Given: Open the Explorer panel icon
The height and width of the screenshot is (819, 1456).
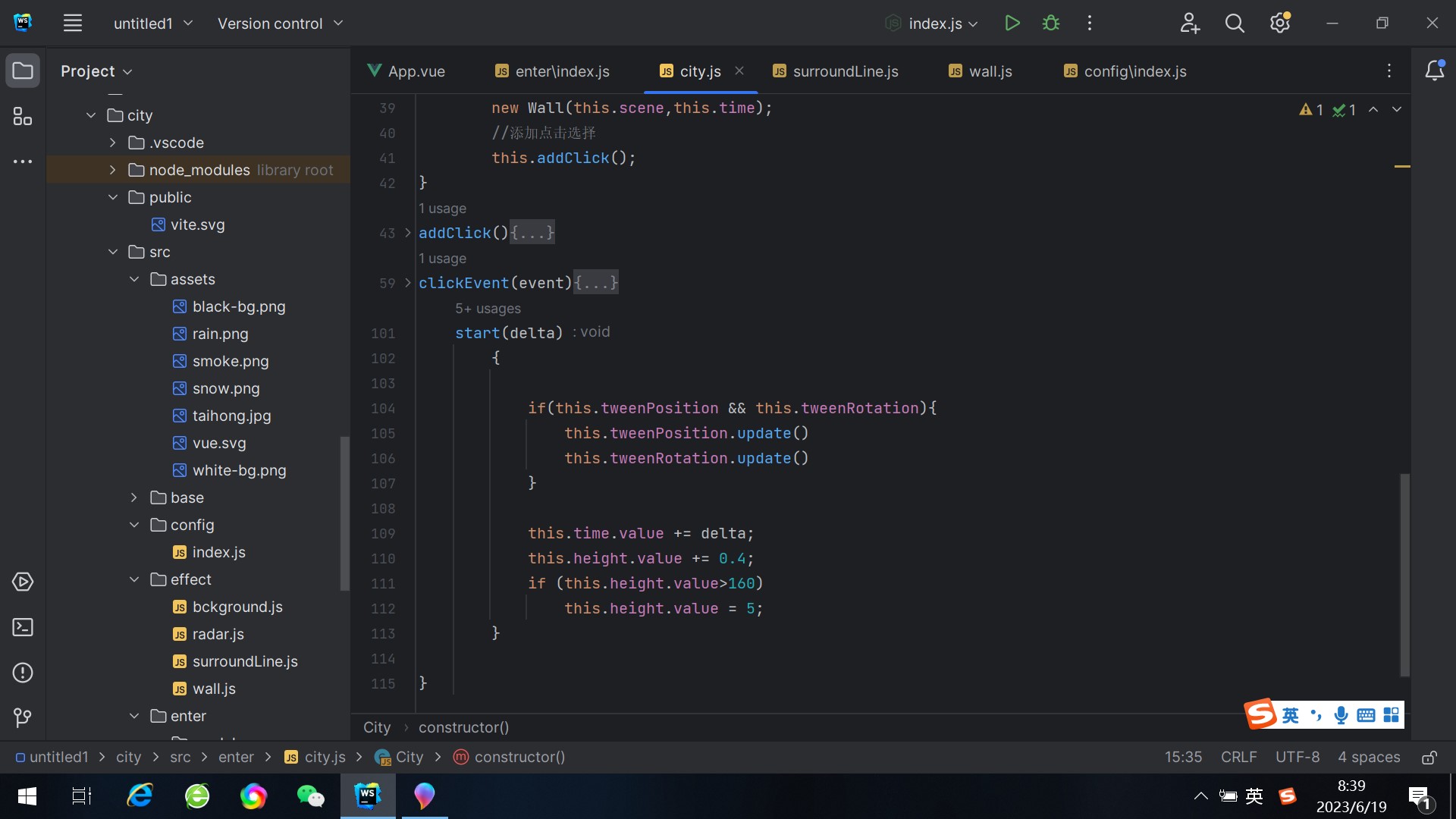Looking at the screenshot, I should tap(22, 71).
